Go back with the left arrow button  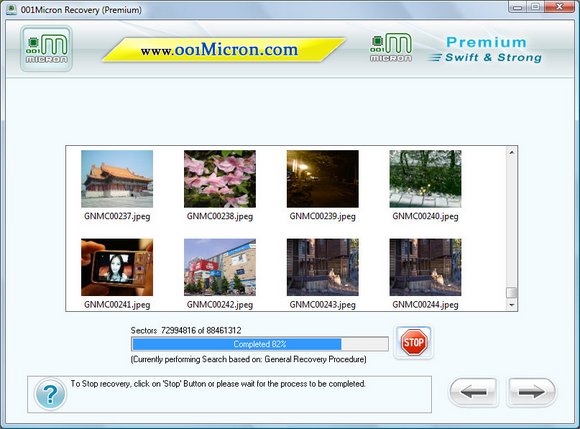pos(473,392)
